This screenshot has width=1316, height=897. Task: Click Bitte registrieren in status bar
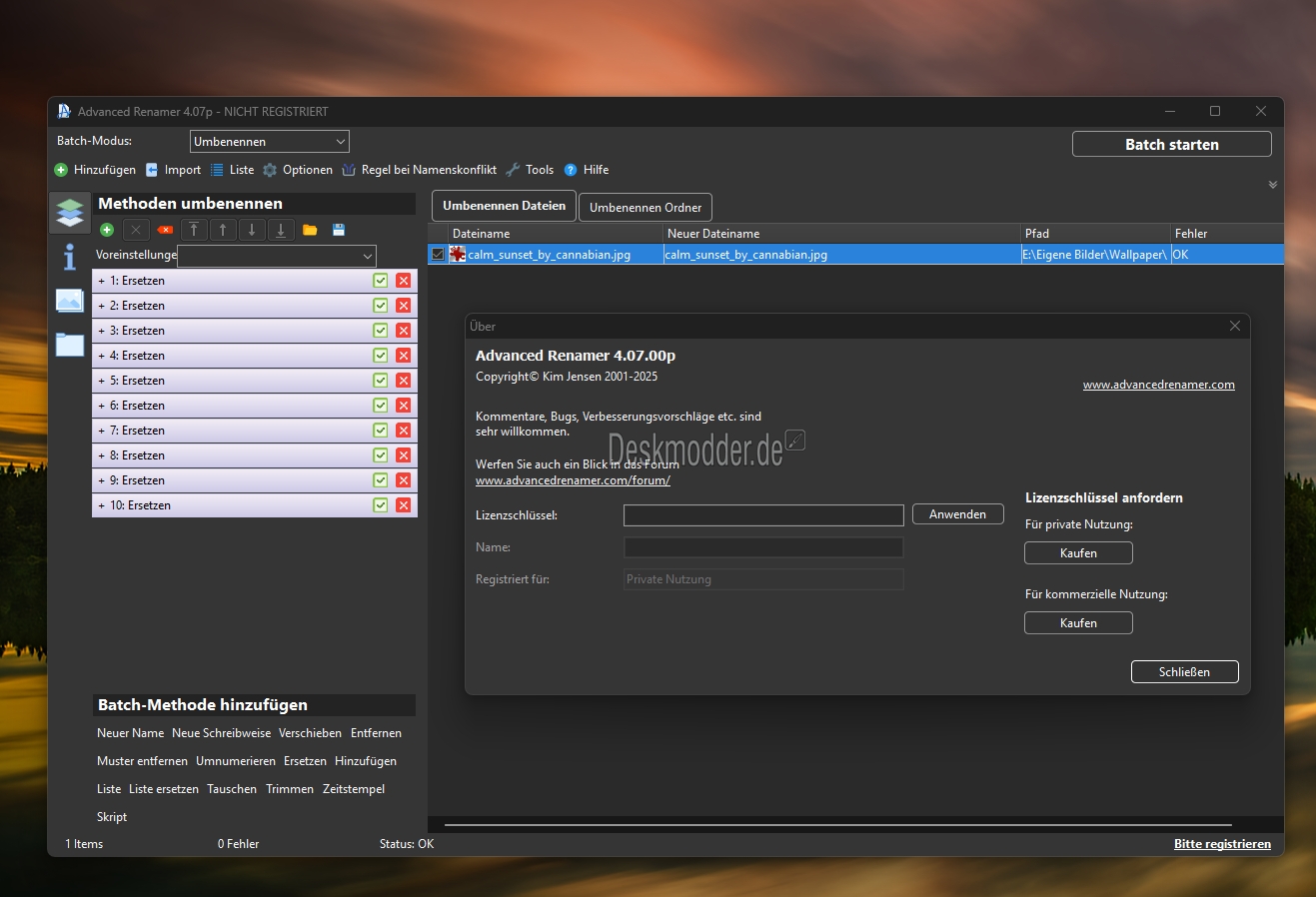tap(1222, 844)
